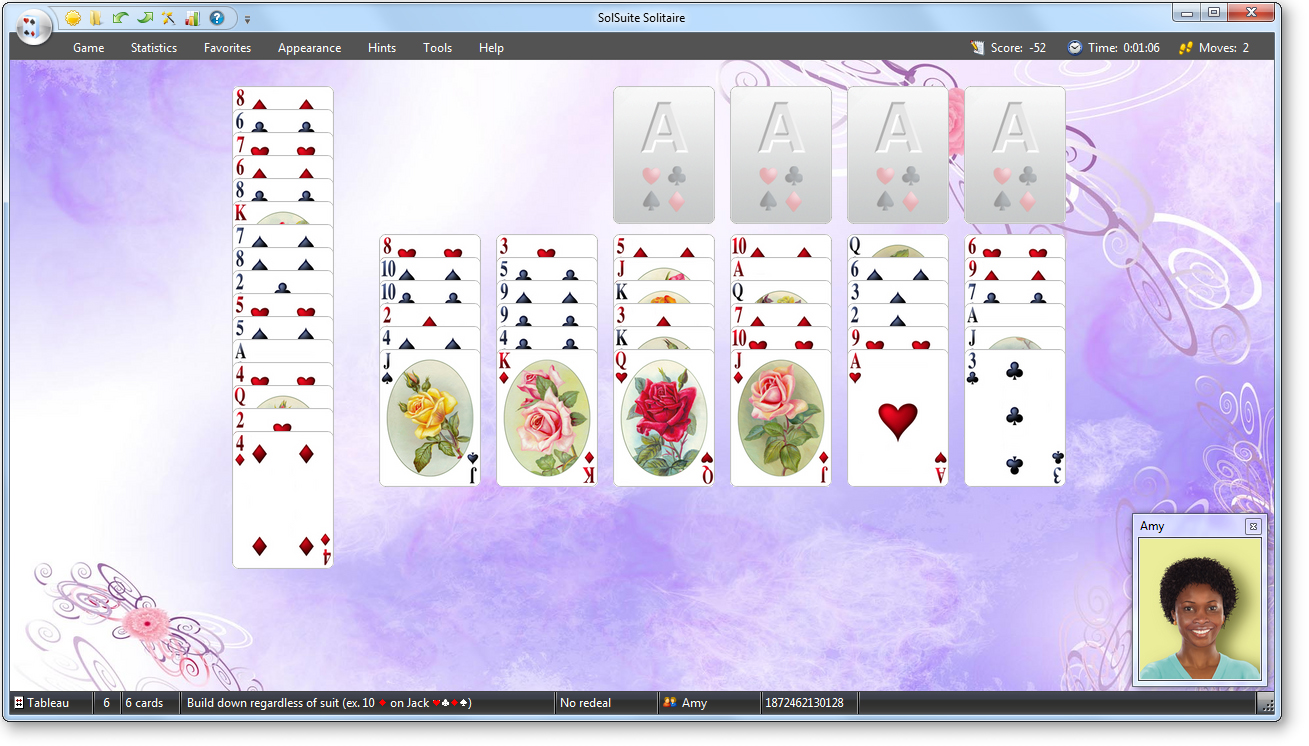Open the Help menu
Image resolution: width=1309 pixels, height=746 pixels.
(x=491, y=48)
